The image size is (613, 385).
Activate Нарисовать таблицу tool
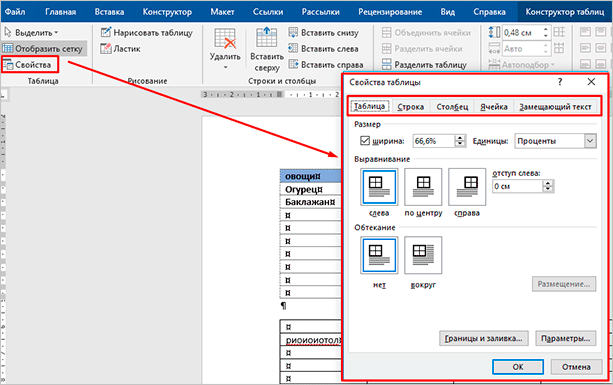[147, 32]
